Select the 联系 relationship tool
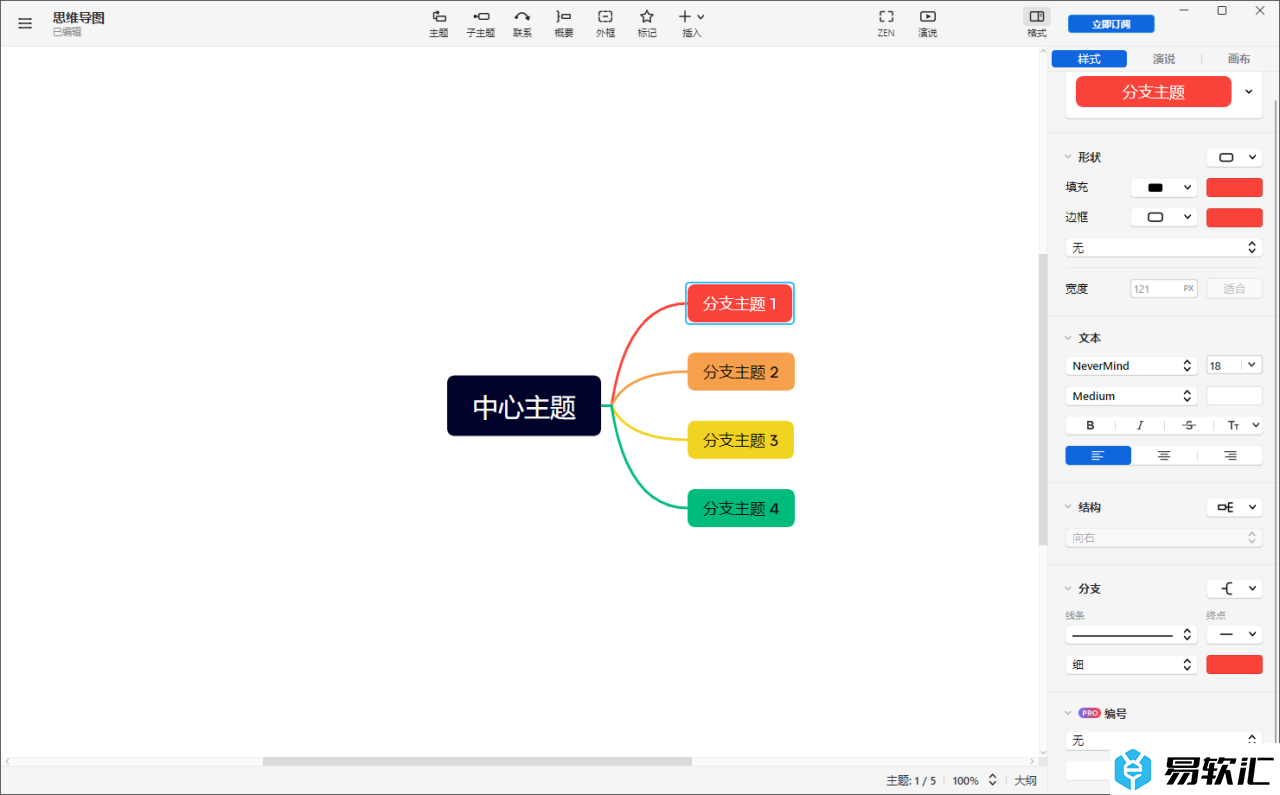Viewport: 1280px width, 795px height. tap(522, 23)
